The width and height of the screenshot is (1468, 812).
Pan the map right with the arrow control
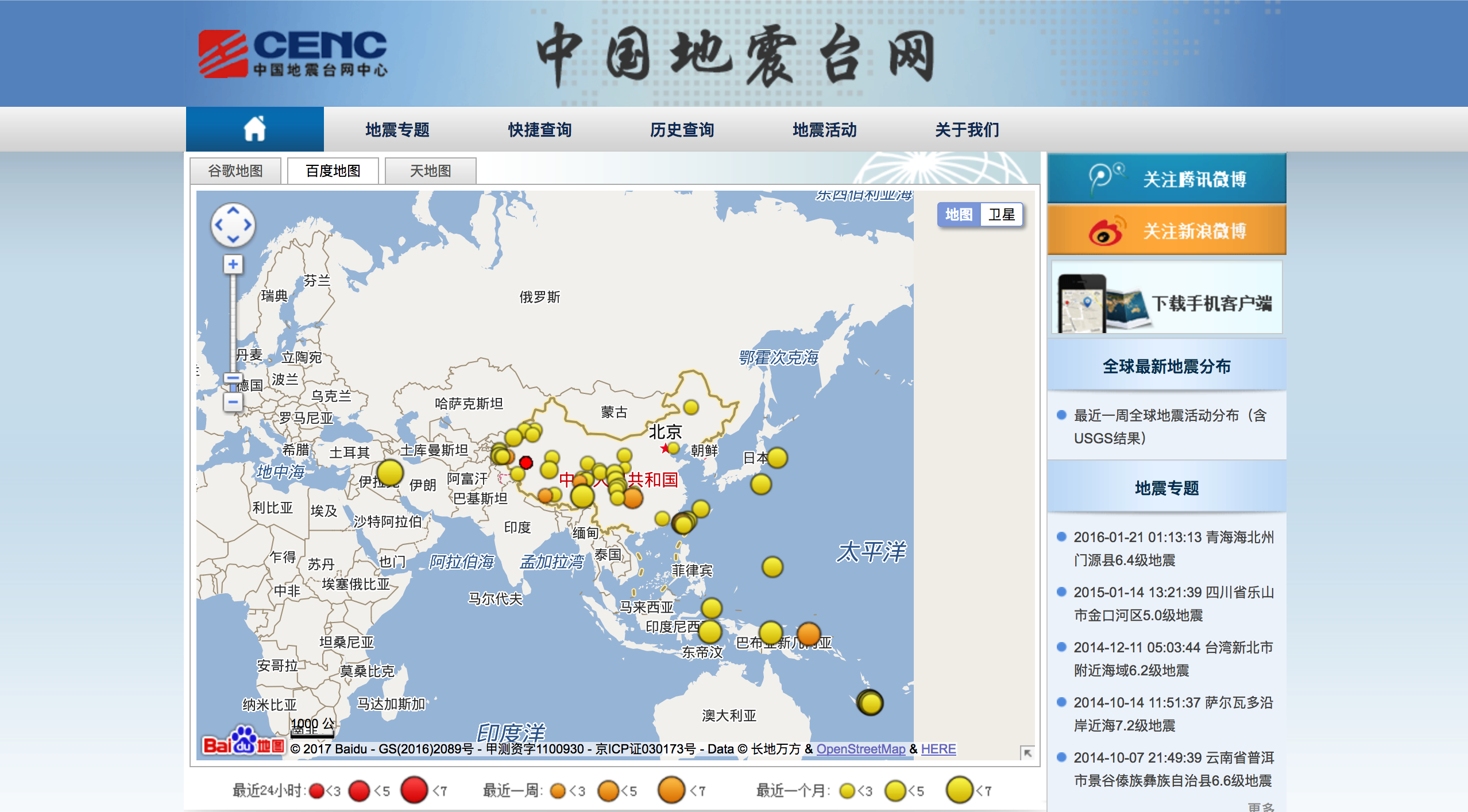tap(248, 225)
